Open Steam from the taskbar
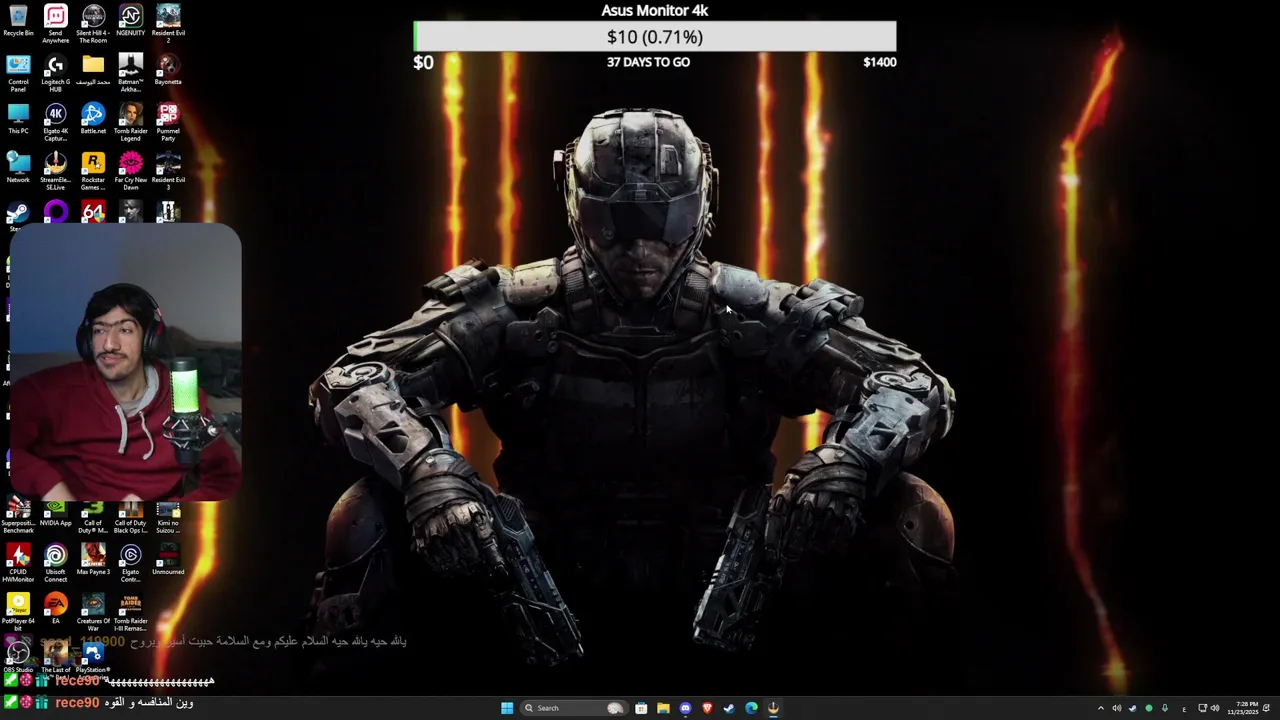The width and height of the screenshot is (1280, 720). [x=729, y=708]
